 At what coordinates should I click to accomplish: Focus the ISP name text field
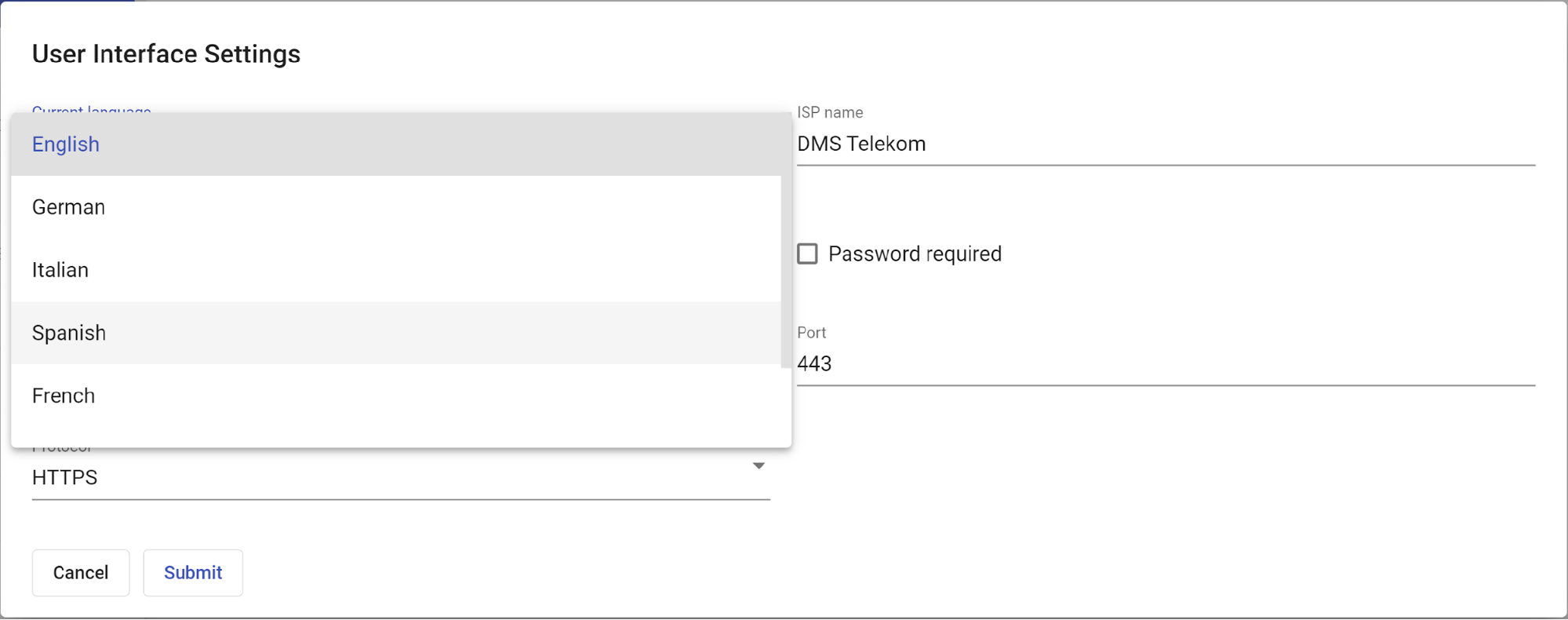pyautogui.click(x=1165, y=144)
